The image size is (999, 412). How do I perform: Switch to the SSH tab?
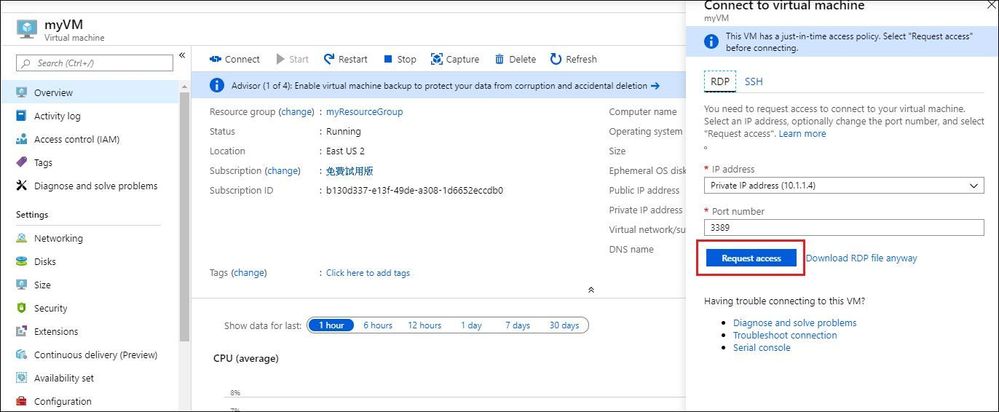753,82
